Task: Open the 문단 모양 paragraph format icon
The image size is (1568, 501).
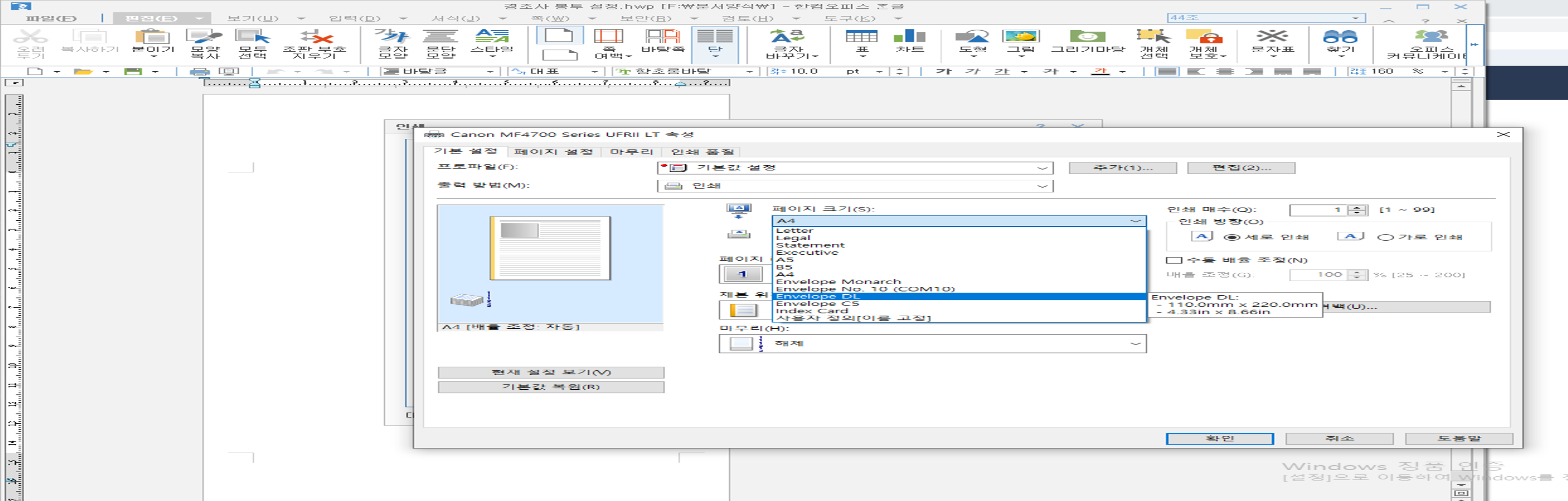Action: pos(441,36)
